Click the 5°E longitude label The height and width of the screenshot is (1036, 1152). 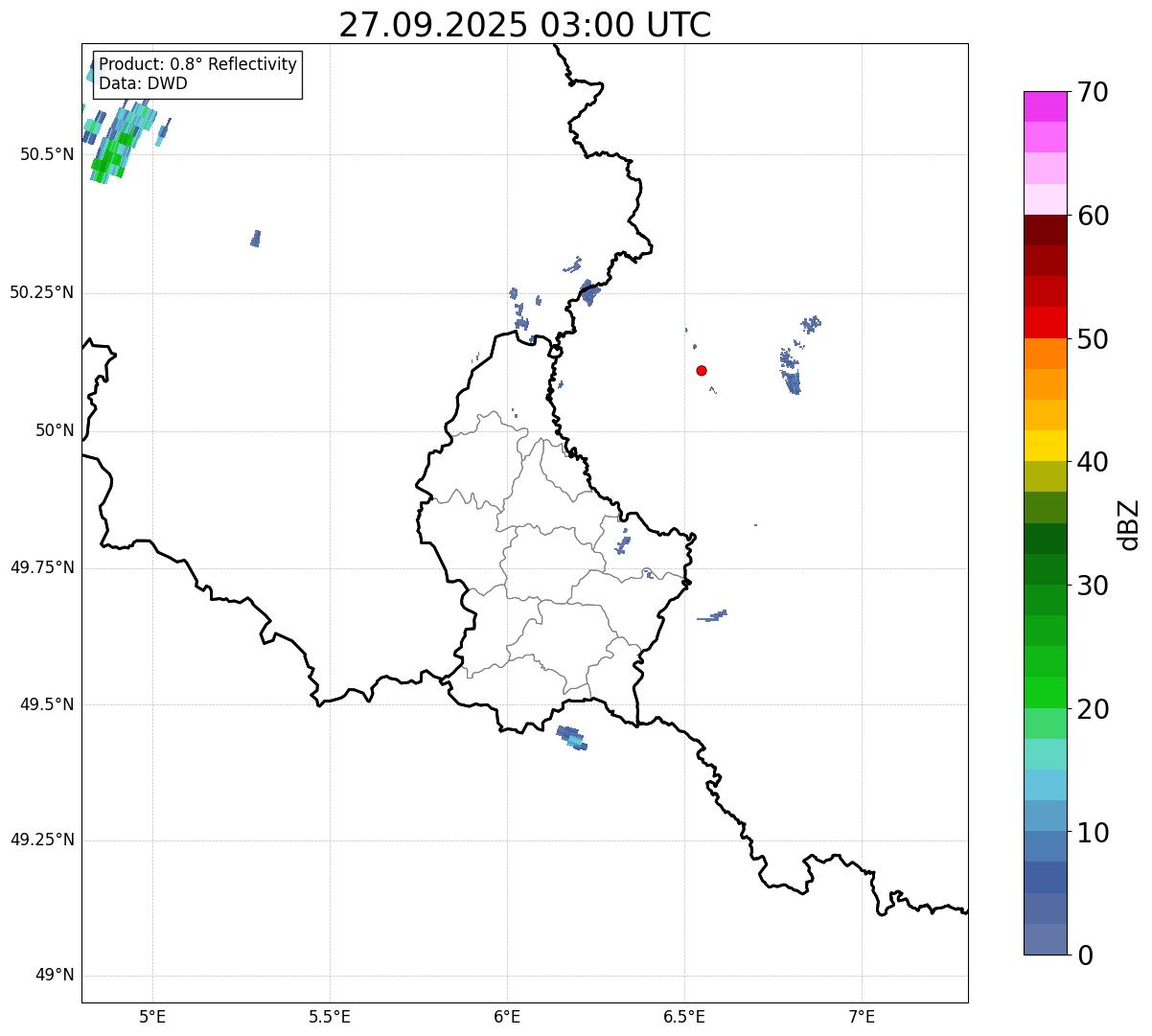[x=152, y=1017]
